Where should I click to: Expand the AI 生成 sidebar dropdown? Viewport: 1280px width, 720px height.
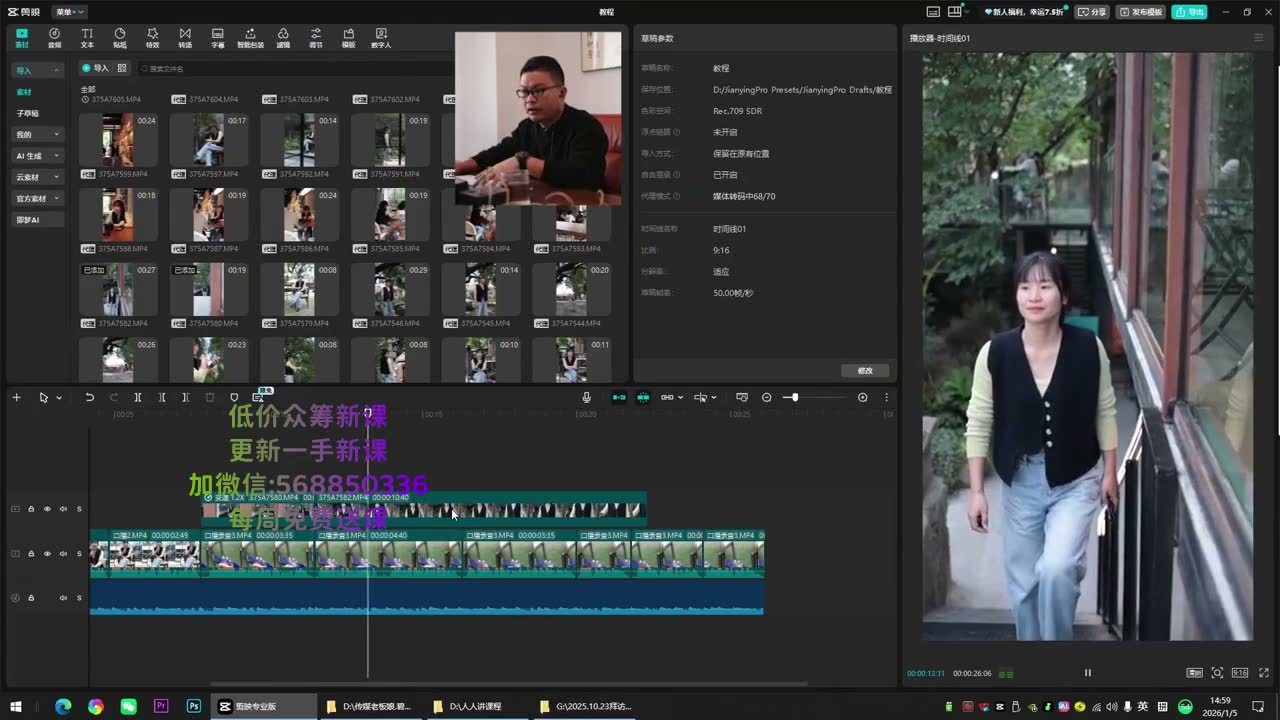coord(38,156)
